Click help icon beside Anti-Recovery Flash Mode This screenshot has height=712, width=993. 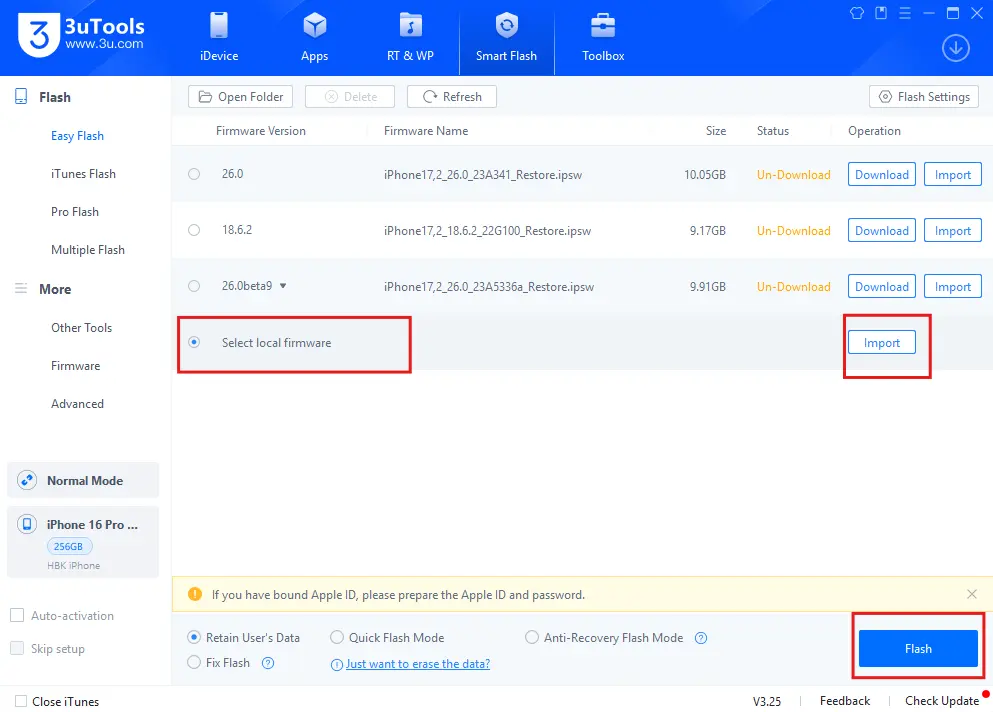click(701, 638)
